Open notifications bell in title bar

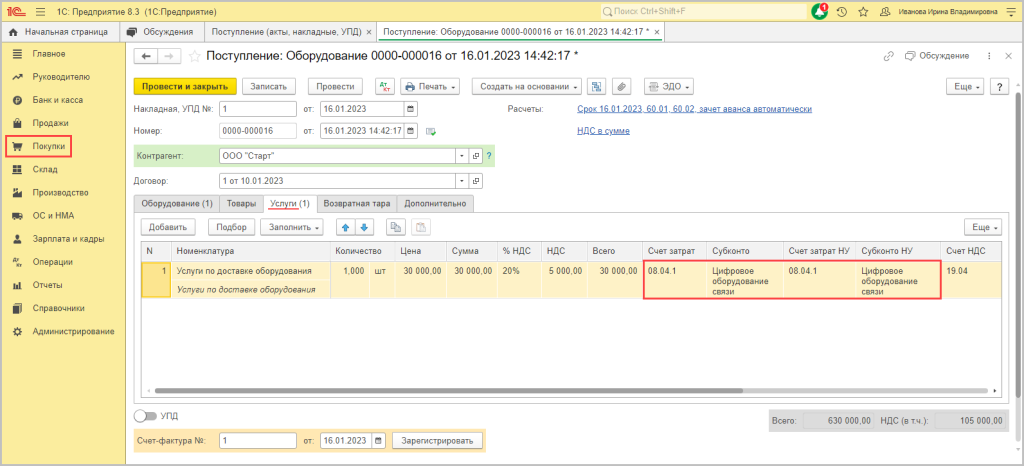(820, 11)
